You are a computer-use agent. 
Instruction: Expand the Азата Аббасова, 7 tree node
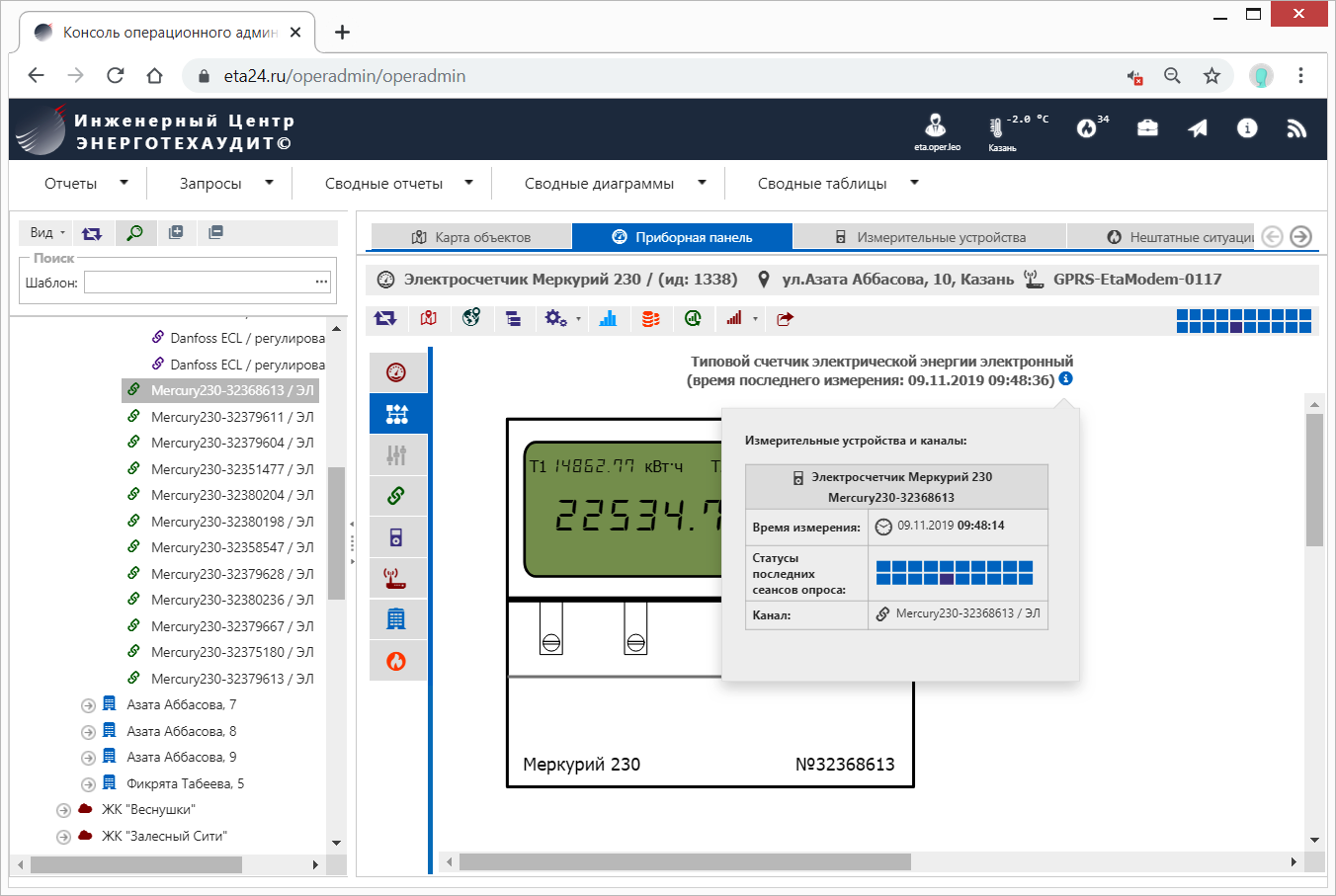coord(88,705)
